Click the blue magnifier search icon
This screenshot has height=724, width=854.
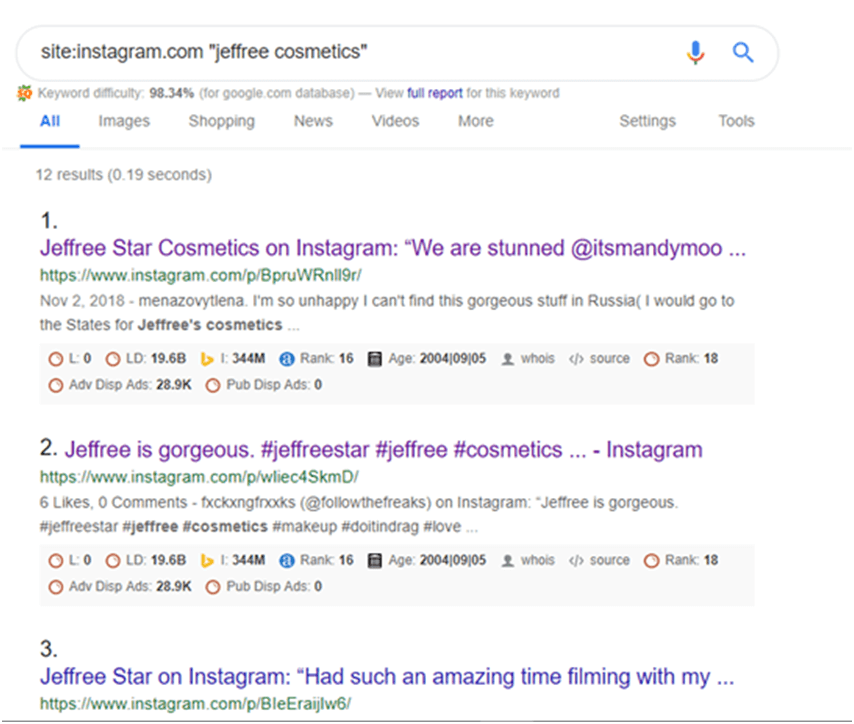click(x=743, y=52)
